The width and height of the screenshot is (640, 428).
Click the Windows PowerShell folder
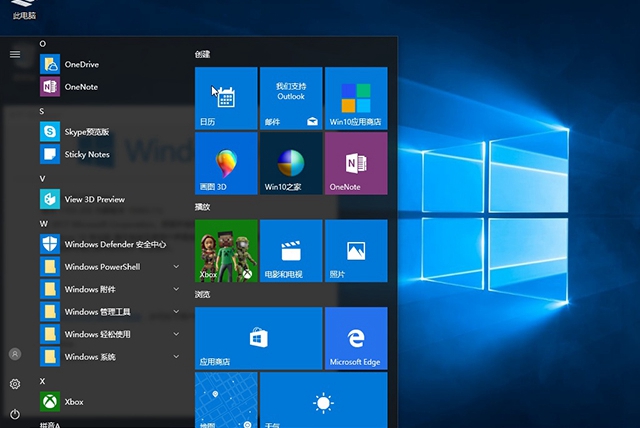[x=110, y=266]
